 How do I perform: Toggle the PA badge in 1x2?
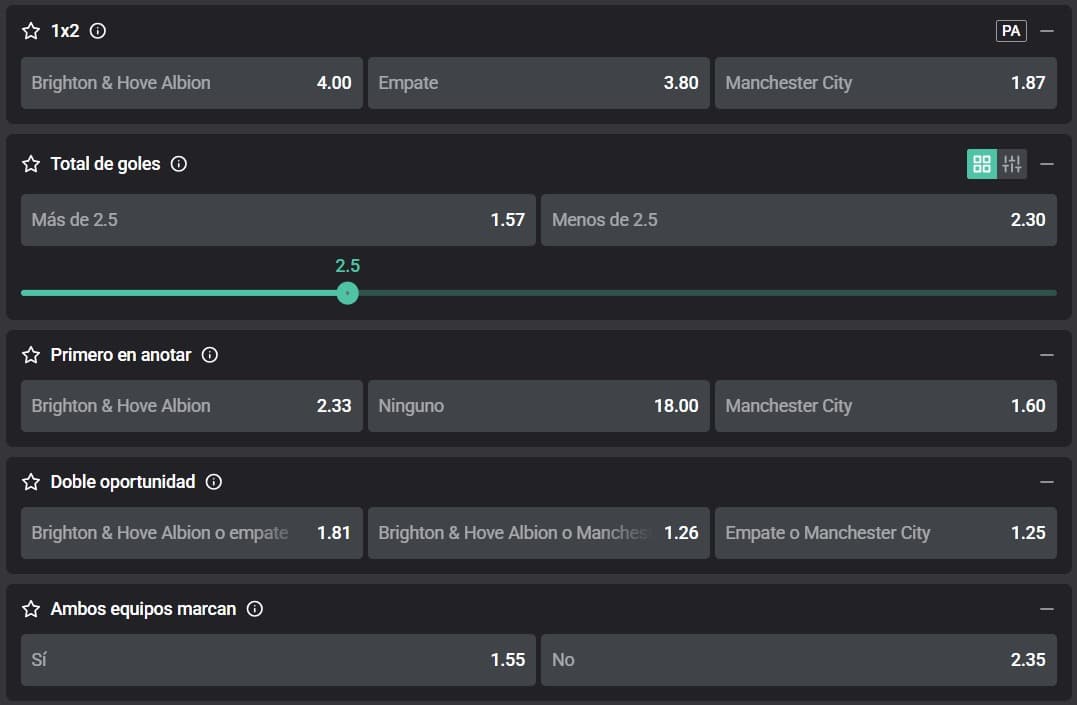point(1011,31)
